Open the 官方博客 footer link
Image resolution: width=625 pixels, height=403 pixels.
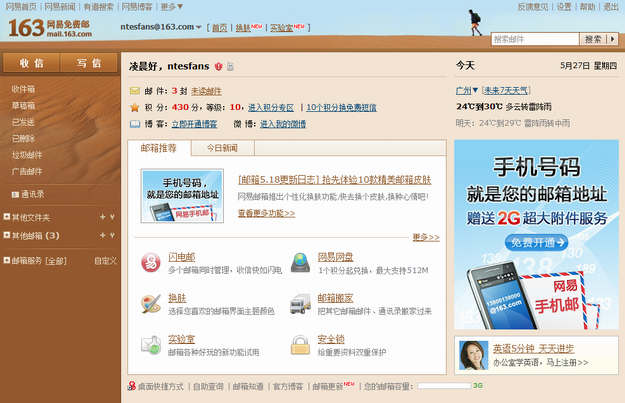[x=288, y=386]
